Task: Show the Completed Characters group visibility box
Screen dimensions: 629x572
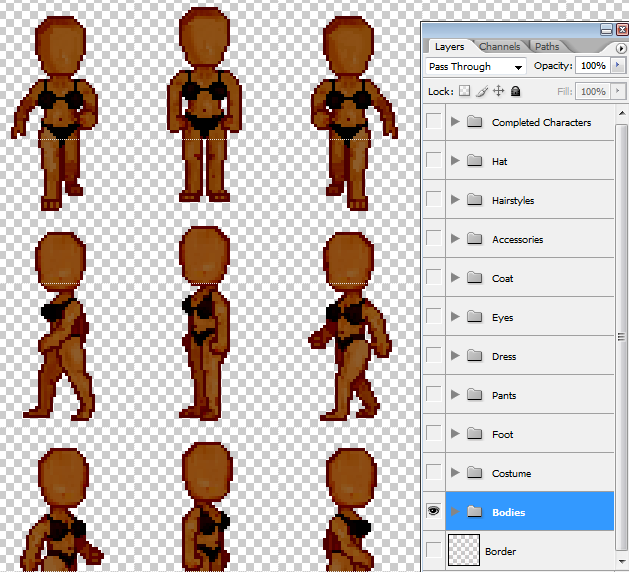Action: tap(434, 121)
